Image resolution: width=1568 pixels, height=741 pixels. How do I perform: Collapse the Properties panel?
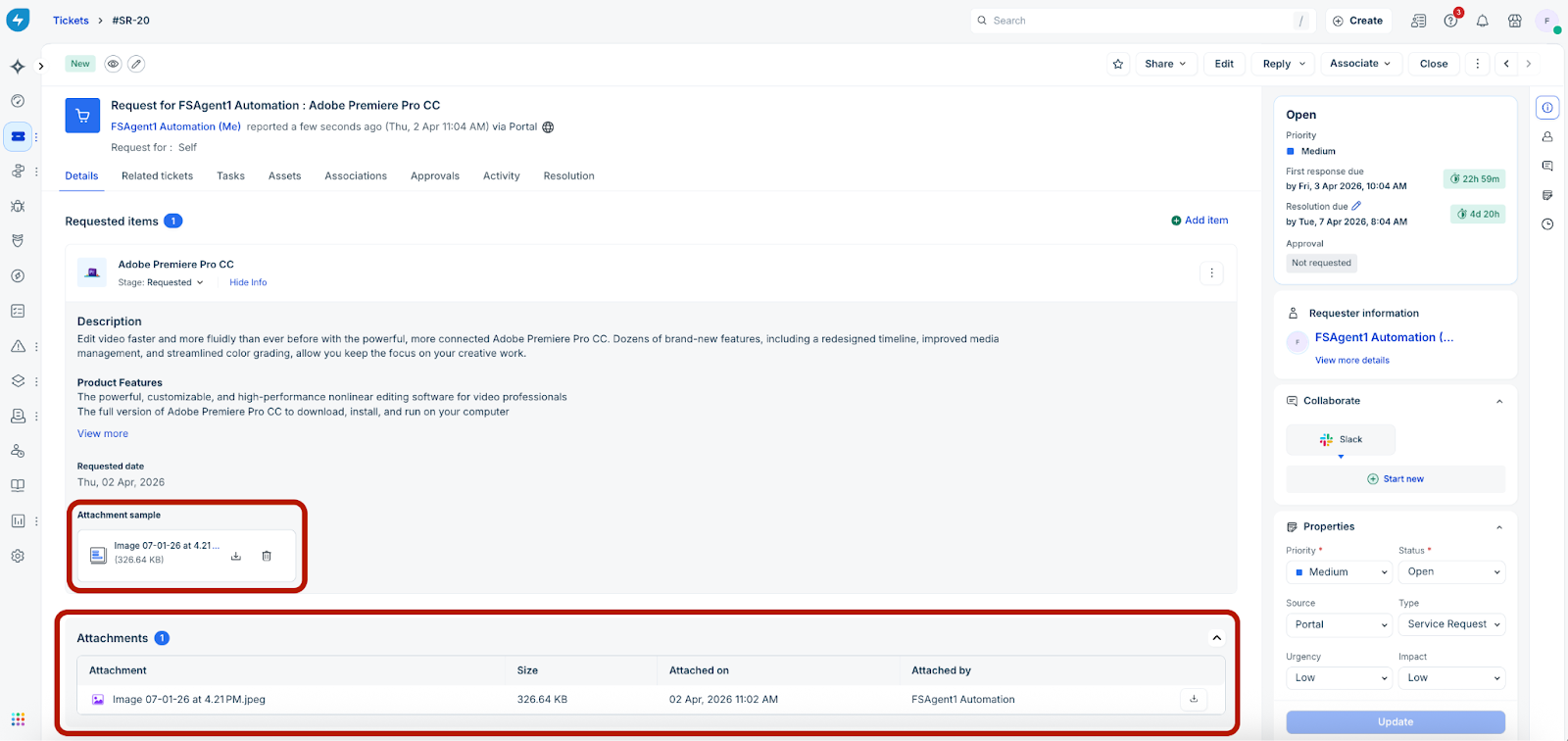pos(1499,527)
